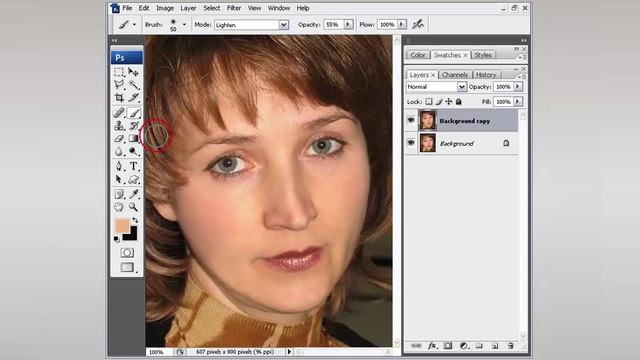Select the Lasso tool
Viewport: 640px width, 360px height.
pyautogui.click(x=119, y=84)
